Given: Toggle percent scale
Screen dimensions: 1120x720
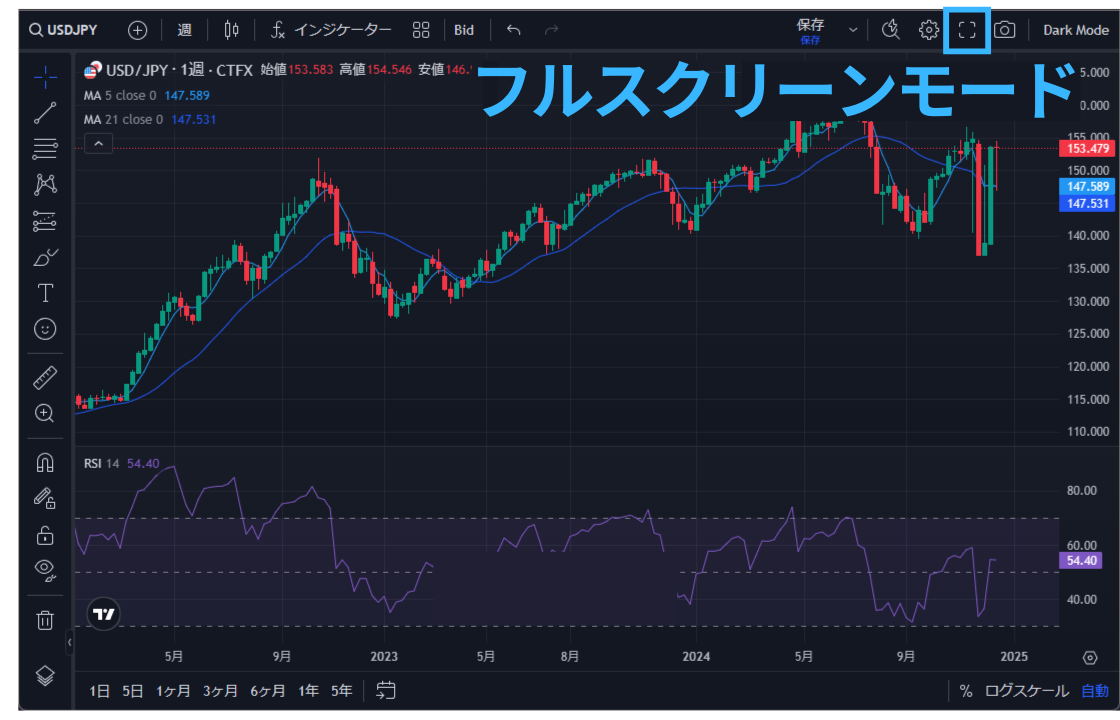Looking at the screenshot, I should (966, 691).
